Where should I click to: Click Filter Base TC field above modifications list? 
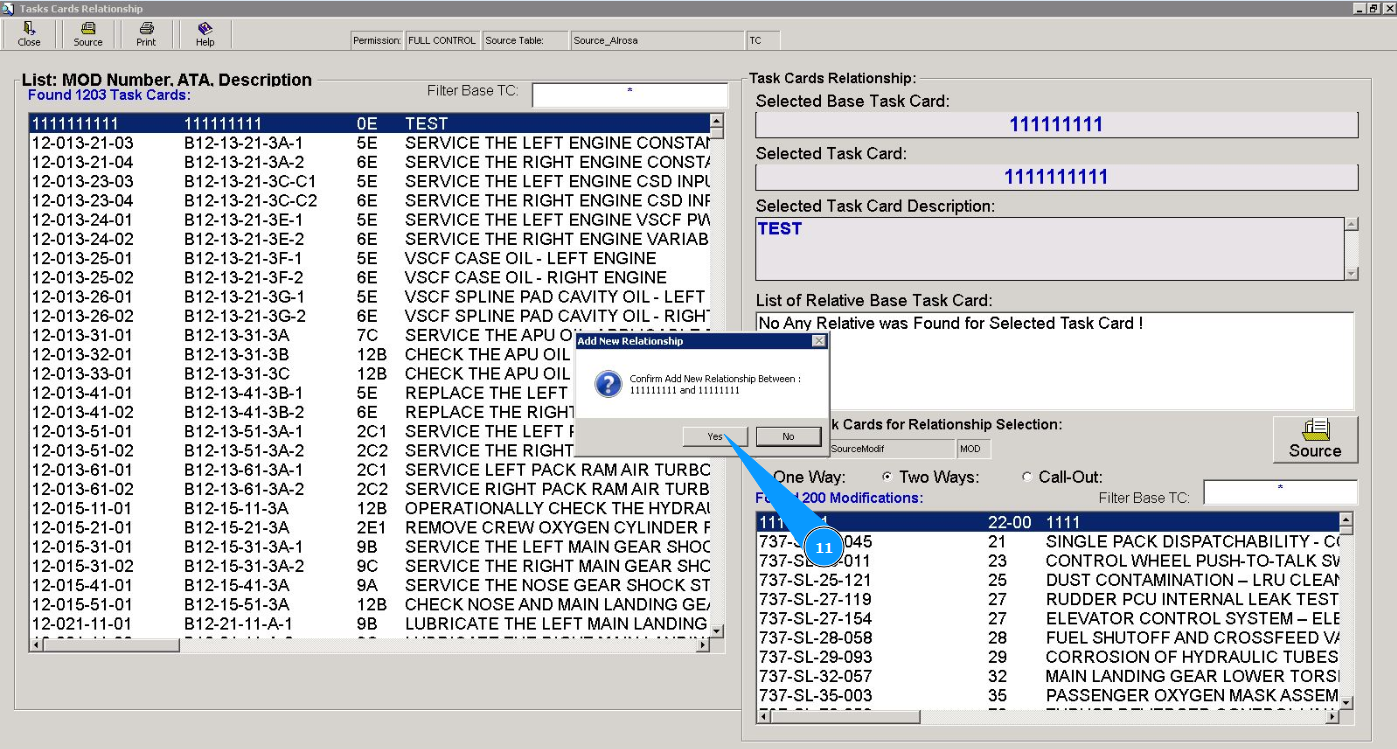click(1279, 492)
